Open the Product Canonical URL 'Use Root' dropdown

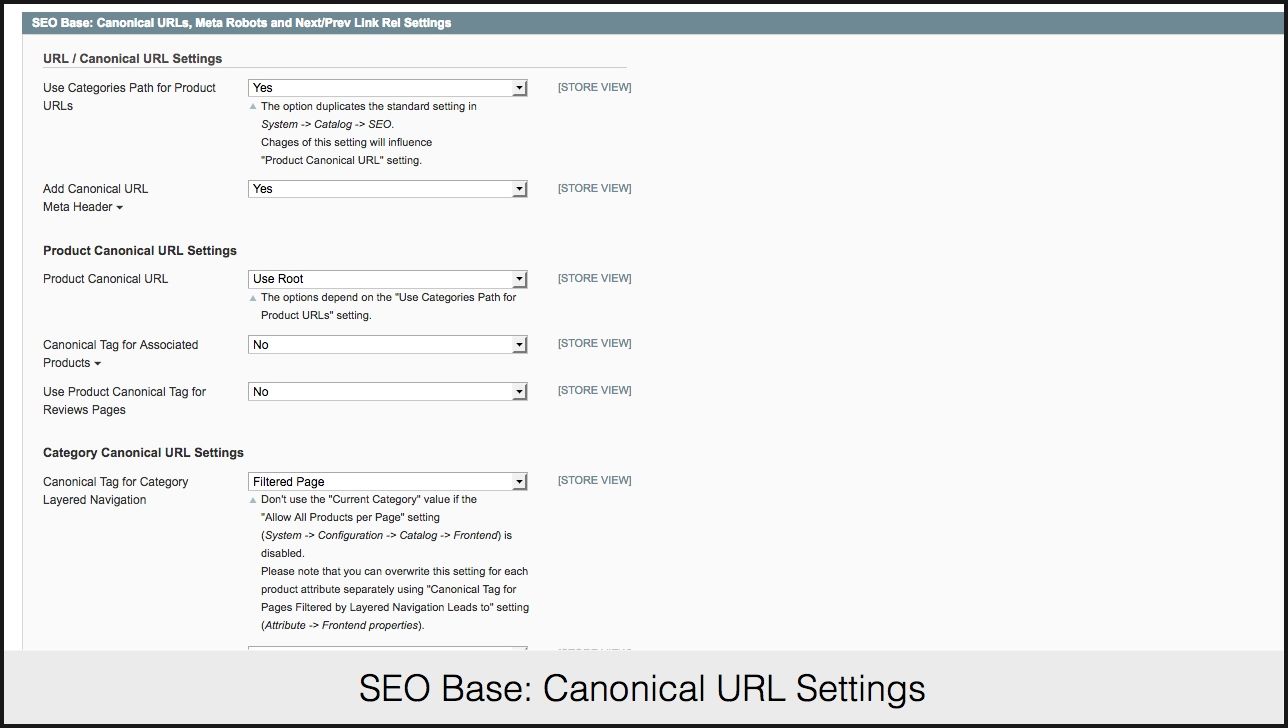(387, 279)
